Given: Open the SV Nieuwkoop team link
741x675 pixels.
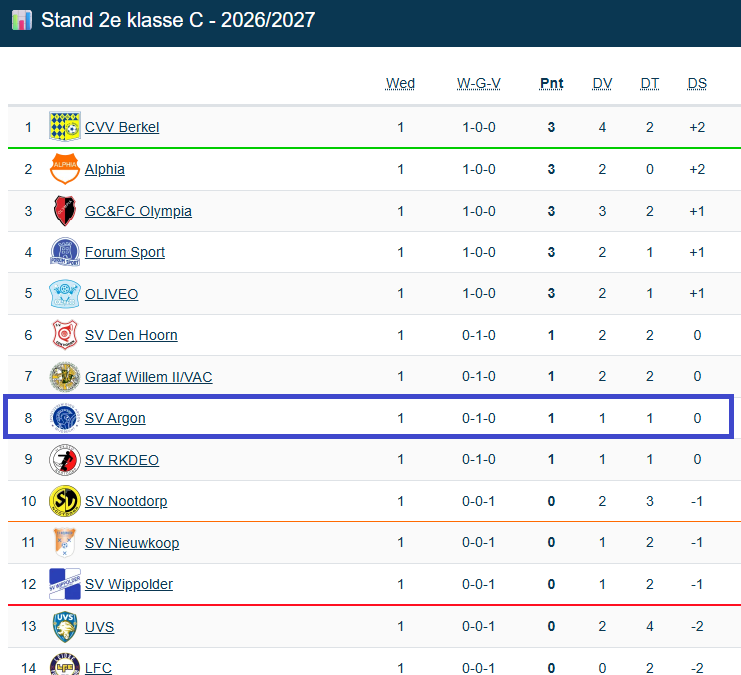Looking at the screenshot, I should [132, 543].
